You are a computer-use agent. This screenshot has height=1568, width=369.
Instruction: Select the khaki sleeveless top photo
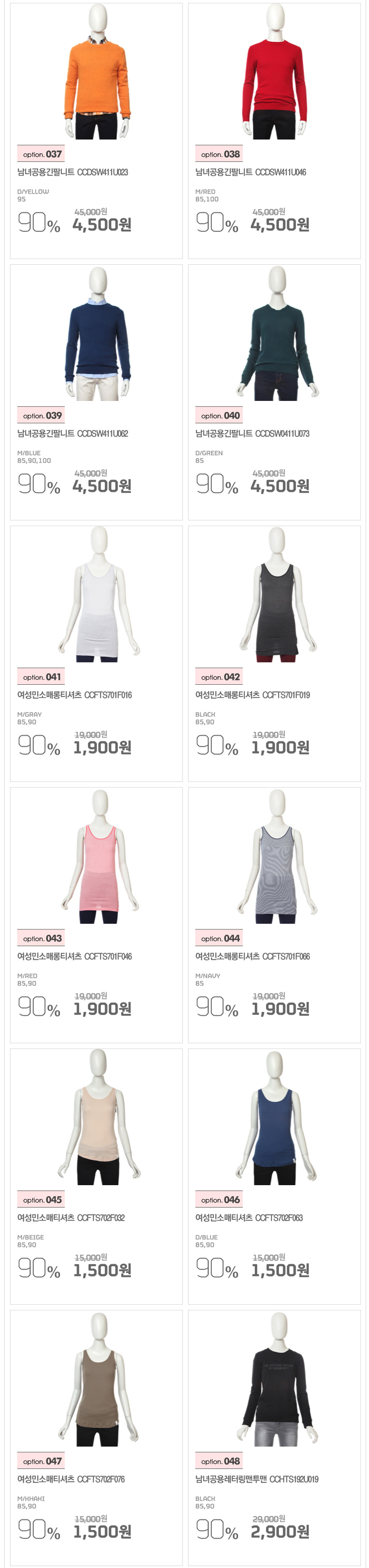point(99,1378)
